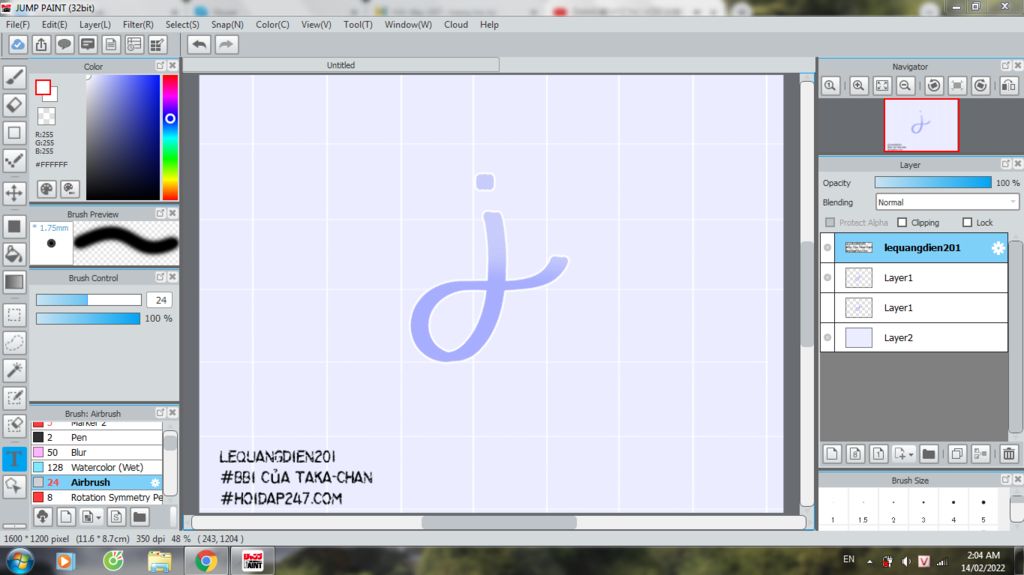The width and height of the screenshot is (1024, 575).
Task: Select the Gradient tool
Action: tap(14, 282)
